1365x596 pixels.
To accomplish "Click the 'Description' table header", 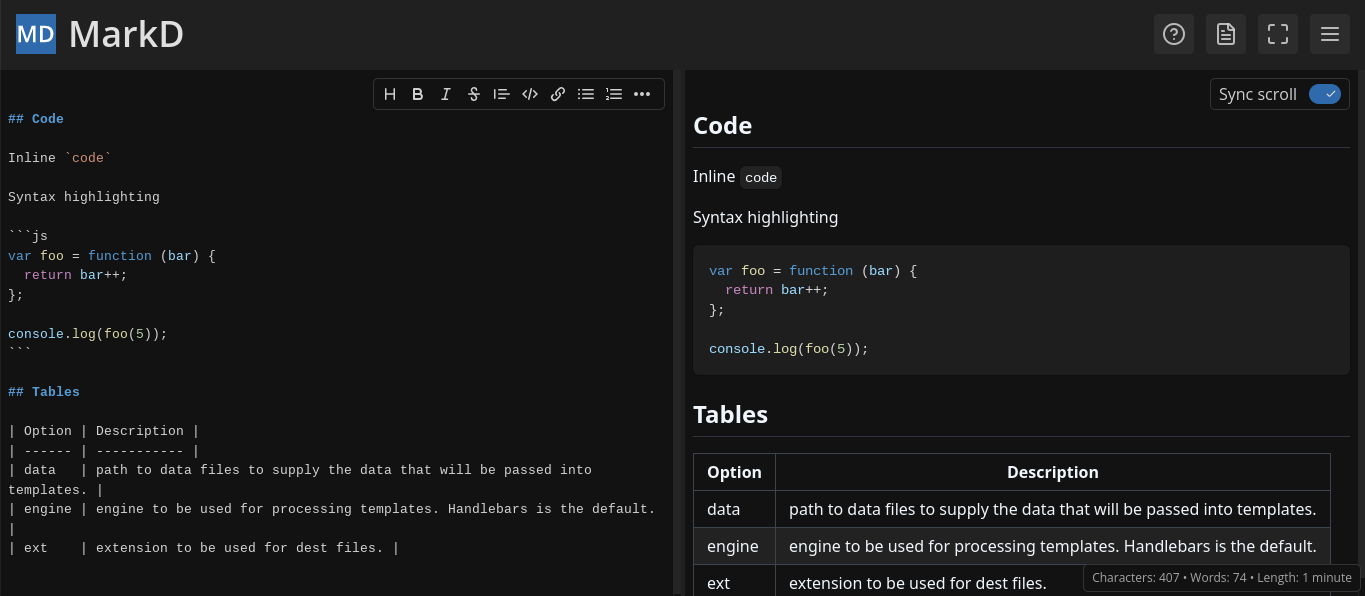I will click(1052, 472).
